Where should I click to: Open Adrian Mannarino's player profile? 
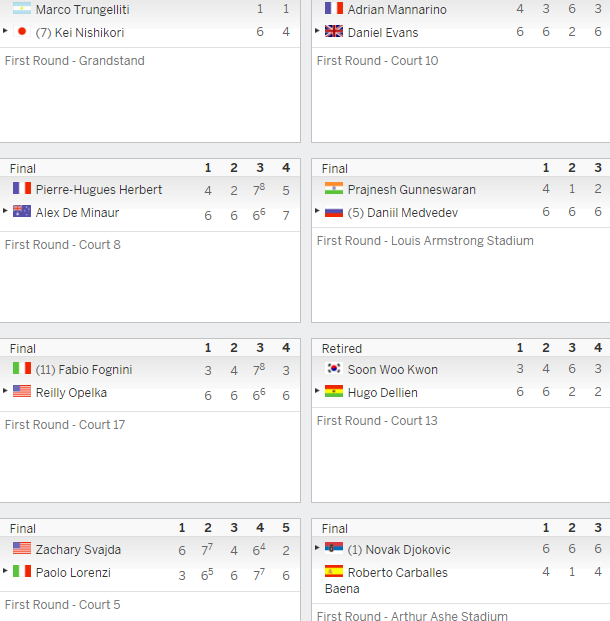pyautogui.click(x=397, y=10)
